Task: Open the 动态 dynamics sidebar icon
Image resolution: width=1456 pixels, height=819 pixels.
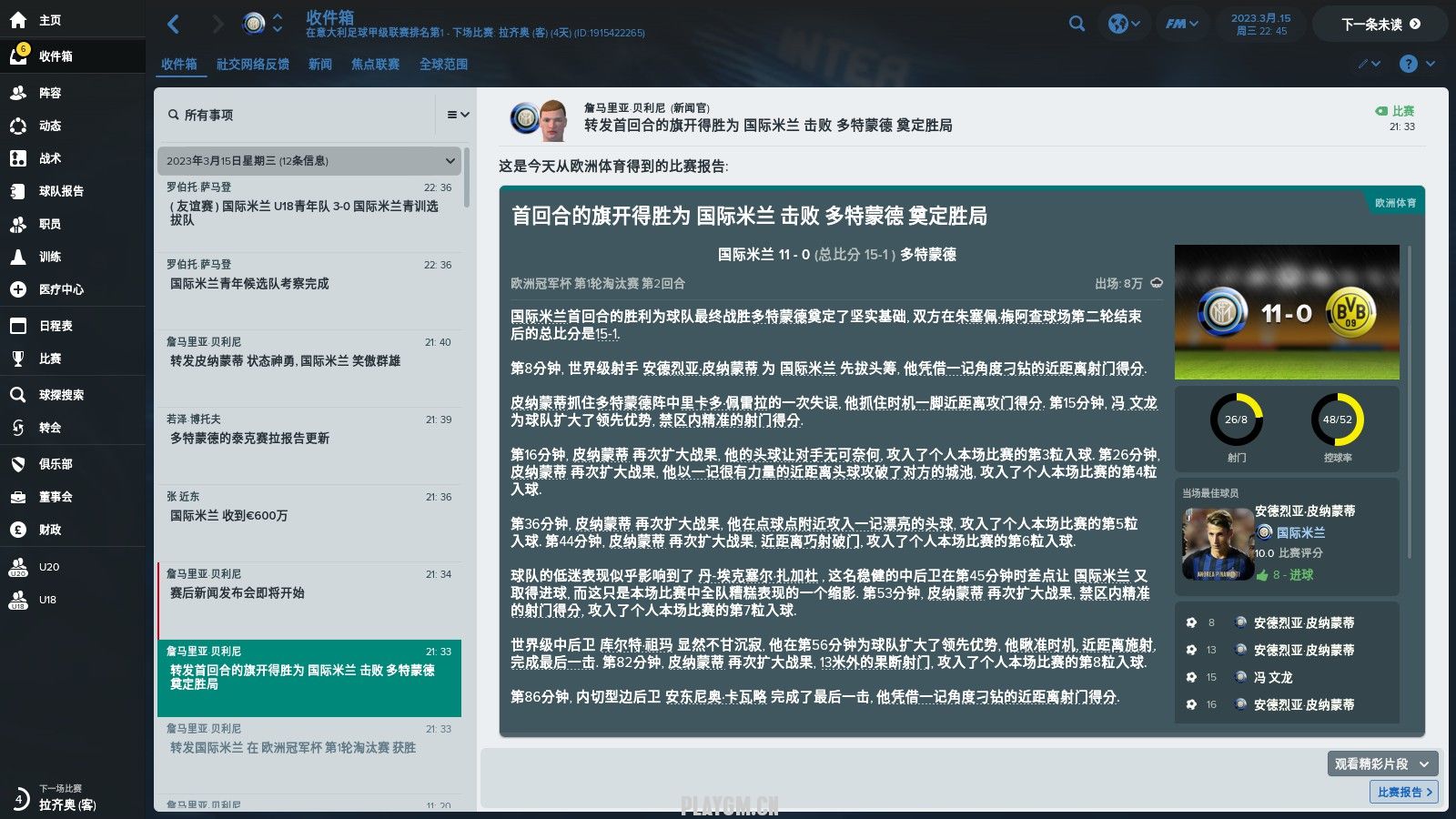Action: click(18, 126)
